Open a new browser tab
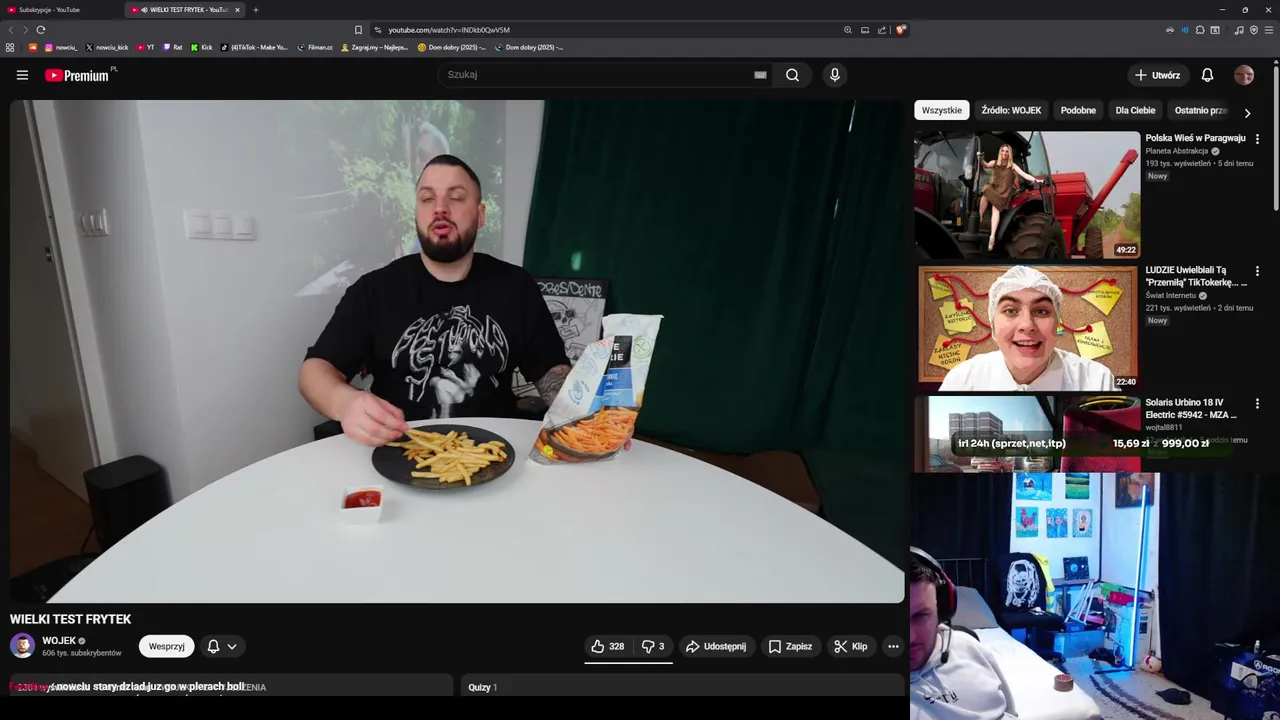This screenshot has height=720, width=1280. (255, 10)
